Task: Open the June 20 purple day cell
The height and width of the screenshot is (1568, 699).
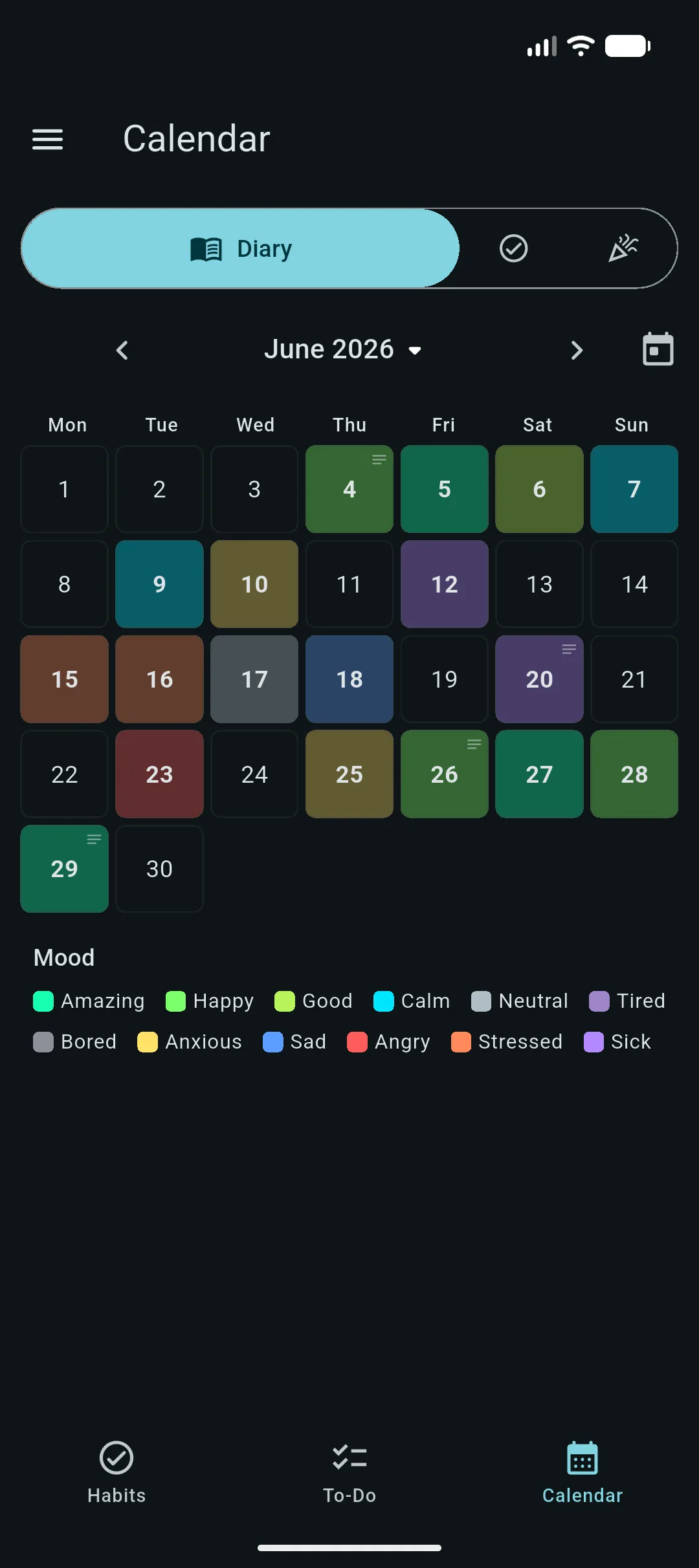Action: point(539,679)
